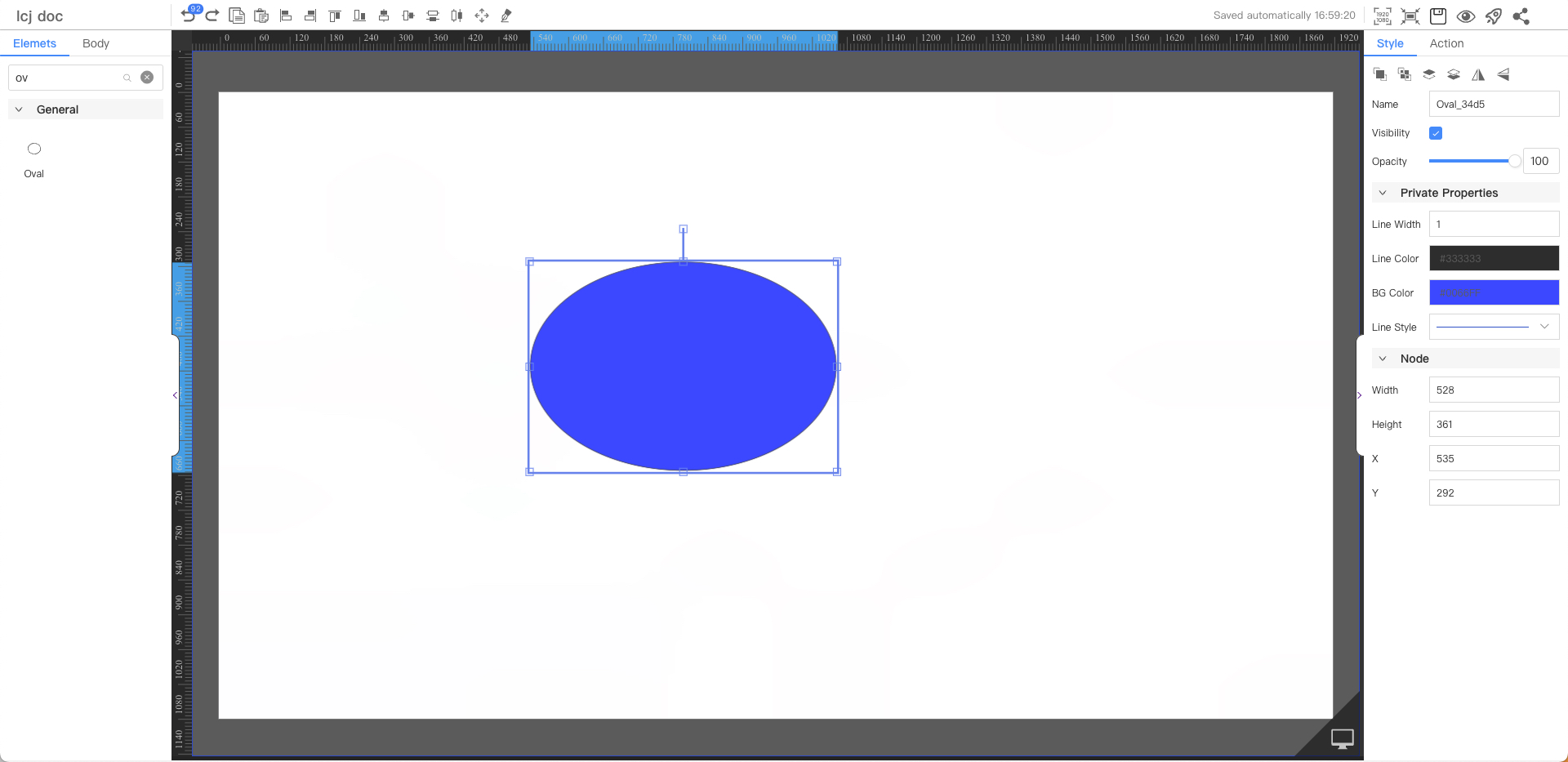Image resolution: width=1568 pixels, height=762 pixels.
Task: Switch to the Body tab
Action: tap(96, 43)
